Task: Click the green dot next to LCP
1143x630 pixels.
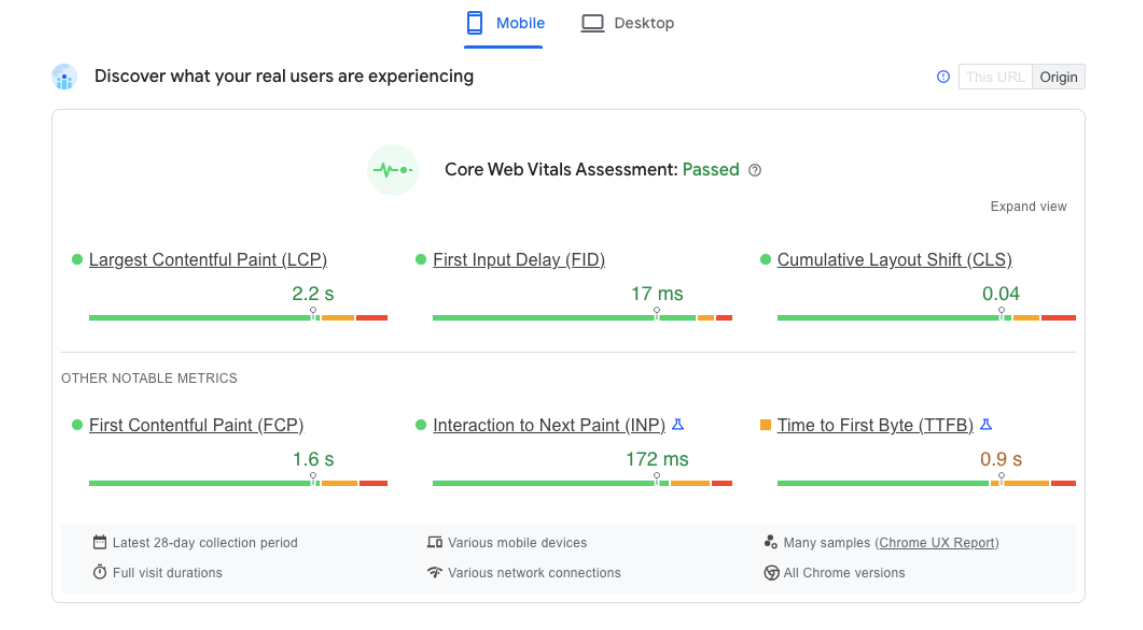Action: coord(77,259)
